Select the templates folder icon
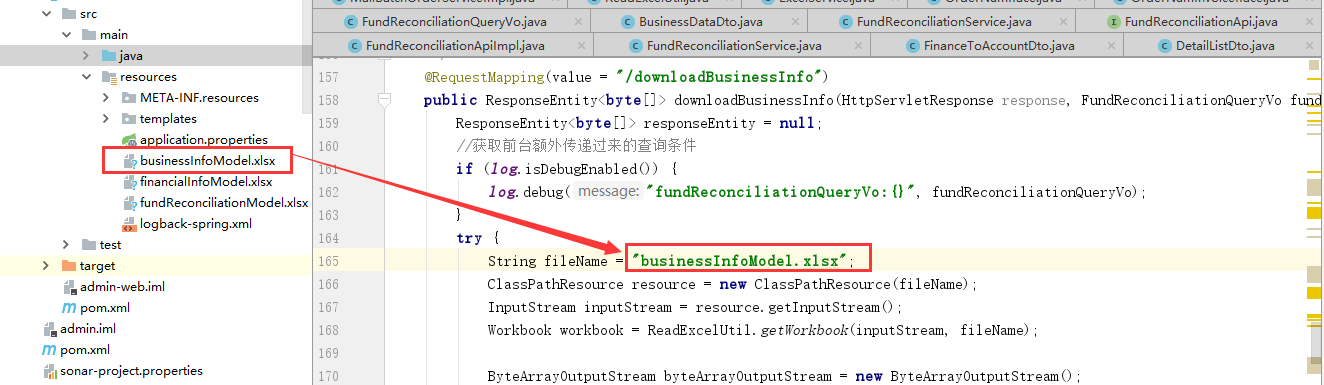The height and width of the screenshot is (385, 1324). 129,119
